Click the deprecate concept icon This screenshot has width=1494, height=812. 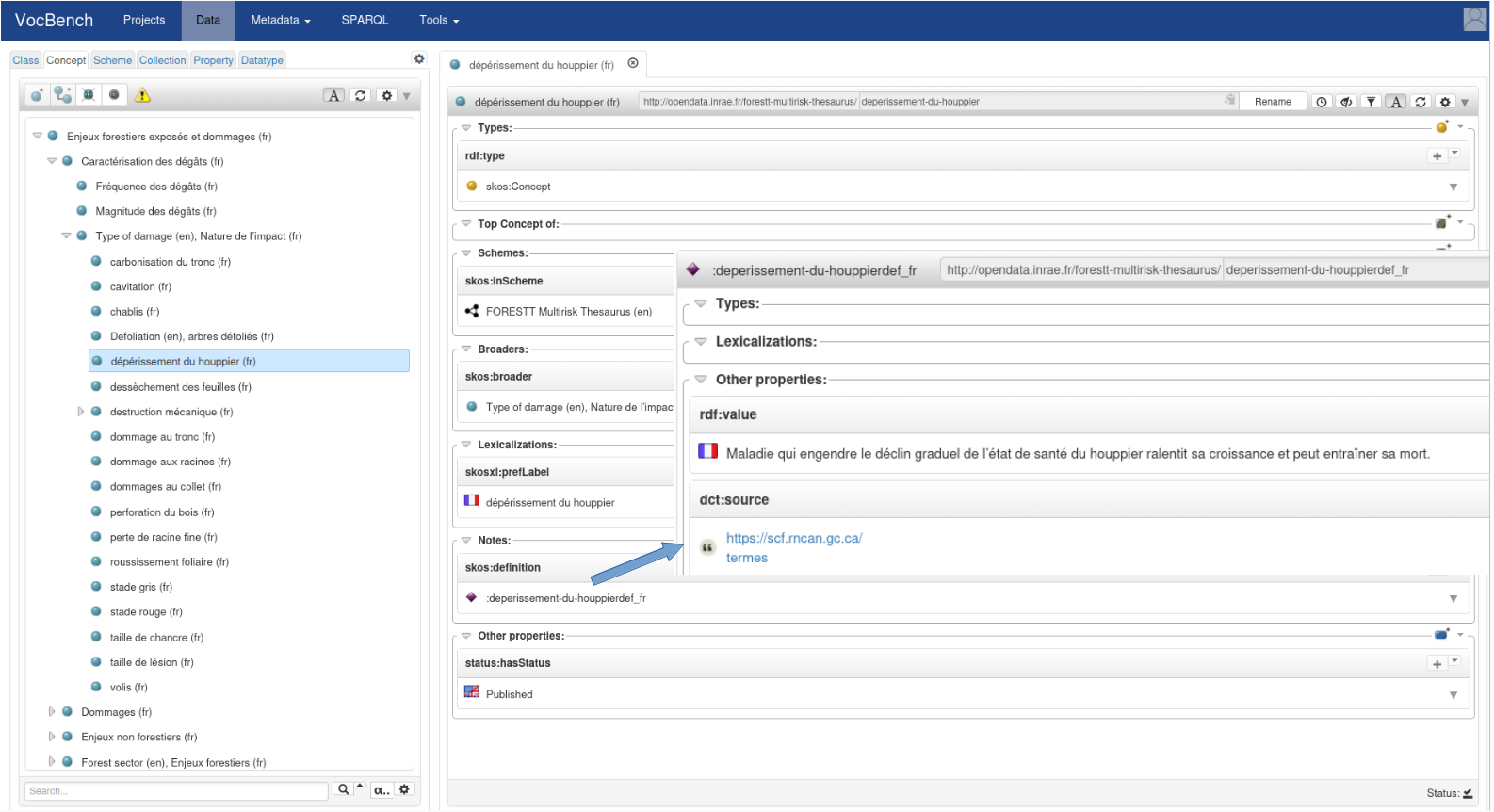tap(114, 95)
